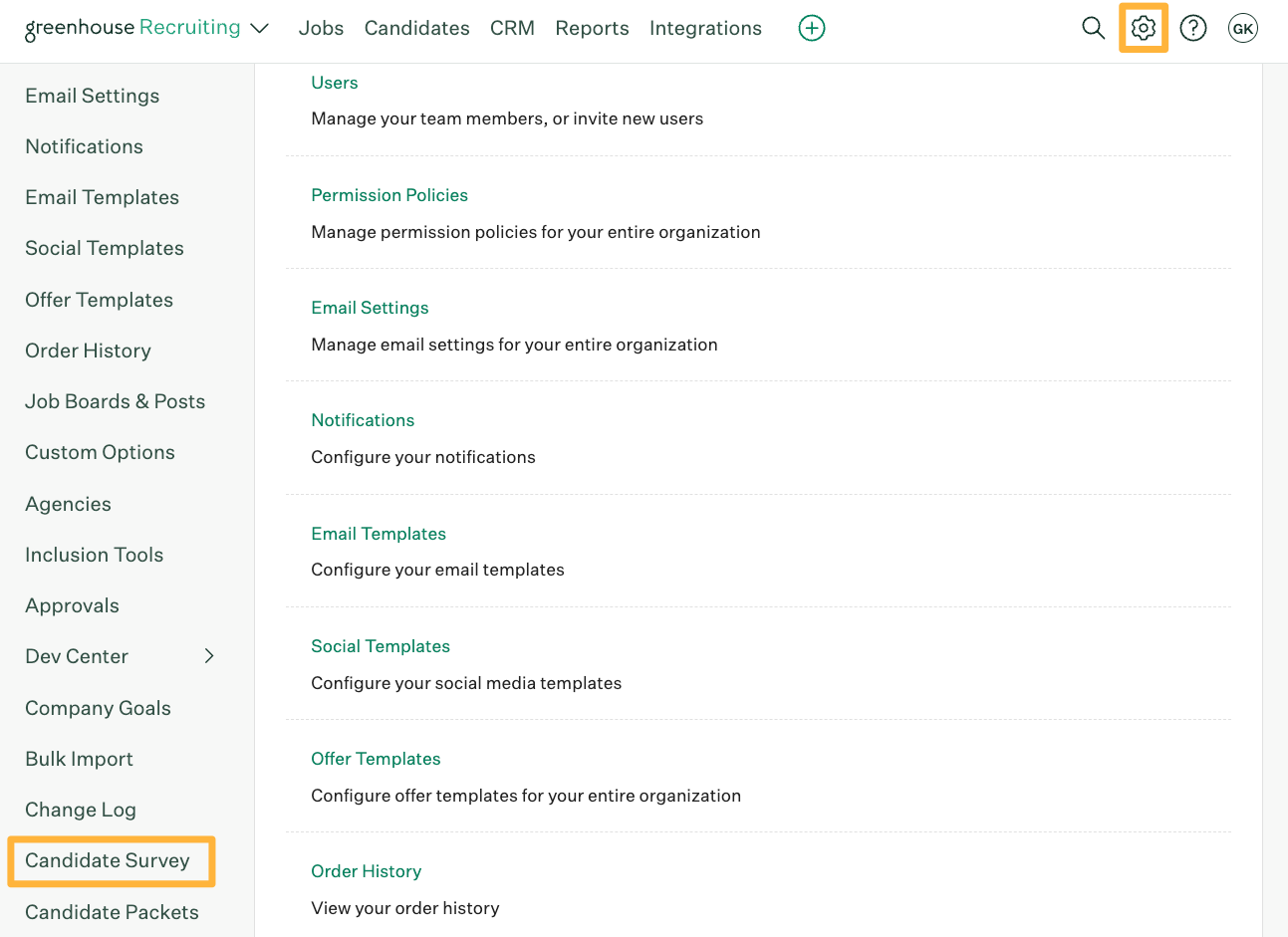Open the Permission Policies link
The height and width of the screenshot is (937, 1288).
point(388,195)
